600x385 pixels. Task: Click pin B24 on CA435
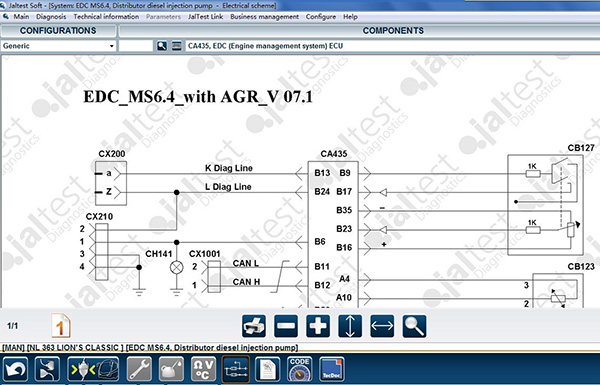coord(322,191)
